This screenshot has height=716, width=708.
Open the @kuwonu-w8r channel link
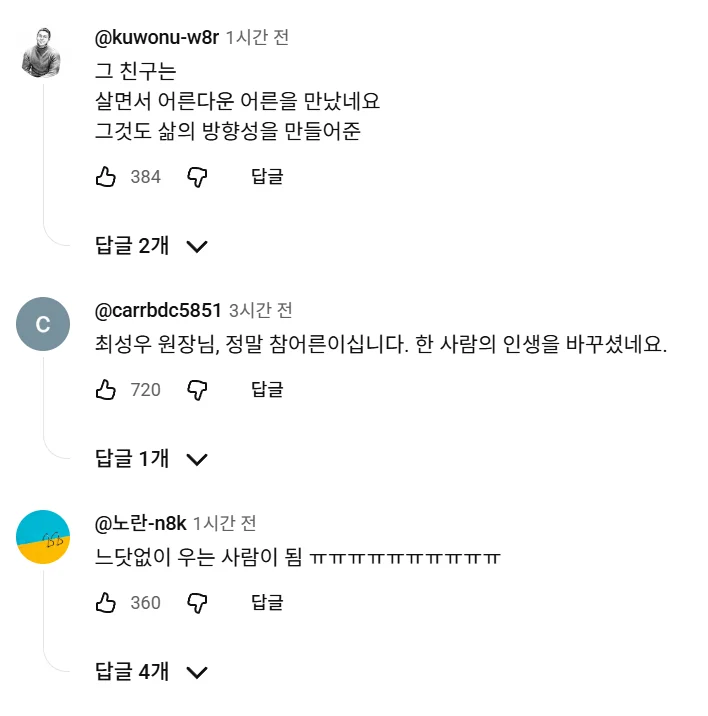pos(156,38)
